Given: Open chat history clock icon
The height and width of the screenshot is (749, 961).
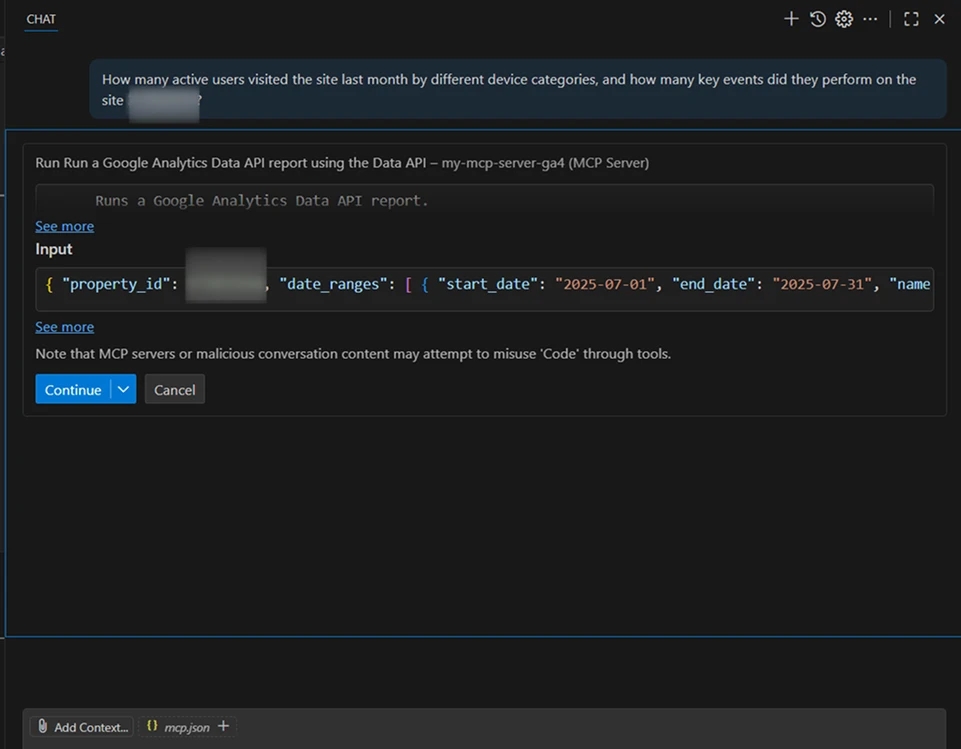Looking at the screenshot, I should pyautogui.click(x=818, y=19).
